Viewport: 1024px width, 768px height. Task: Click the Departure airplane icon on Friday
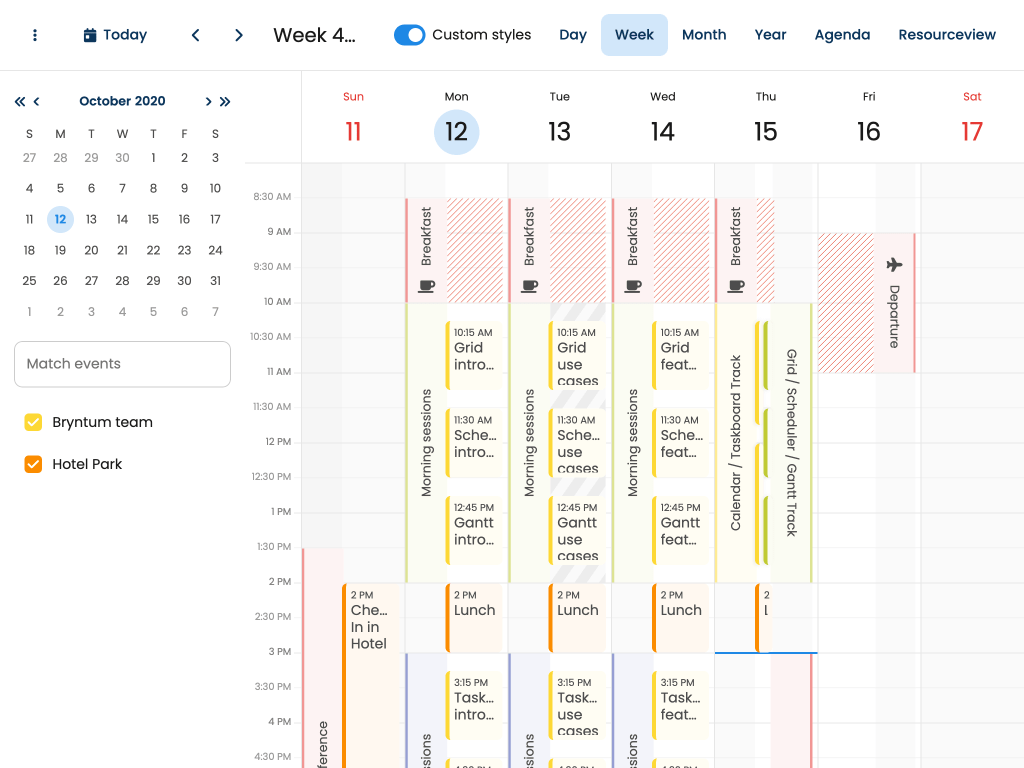894,265
